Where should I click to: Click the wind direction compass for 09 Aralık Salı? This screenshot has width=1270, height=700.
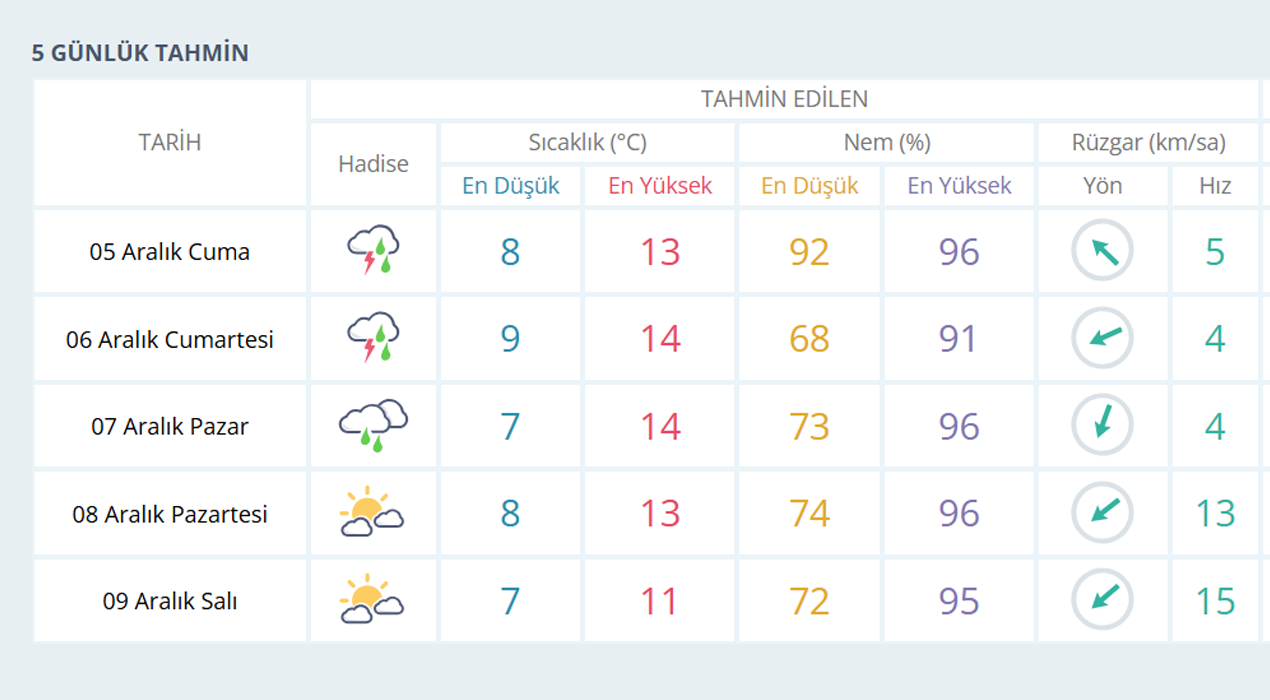pos(1102,601)
